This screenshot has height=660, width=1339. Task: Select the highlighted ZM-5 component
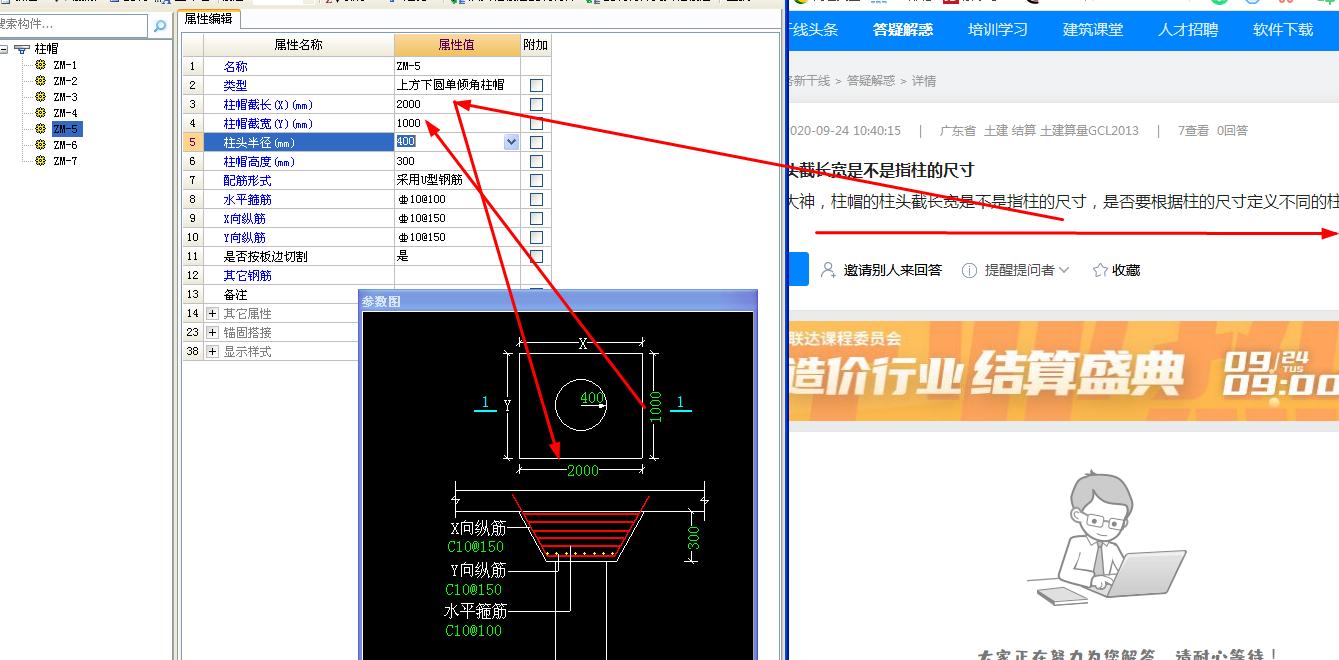tap(66, 129)
